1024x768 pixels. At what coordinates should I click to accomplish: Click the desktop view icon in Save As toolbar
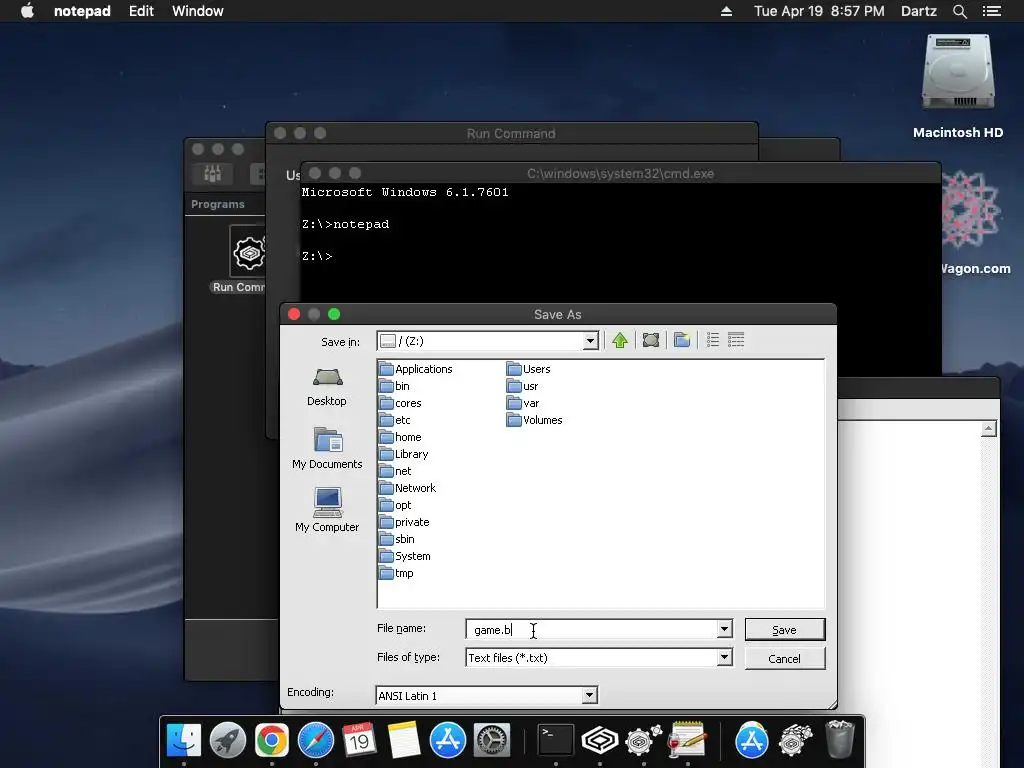click(x=650, y=340)
